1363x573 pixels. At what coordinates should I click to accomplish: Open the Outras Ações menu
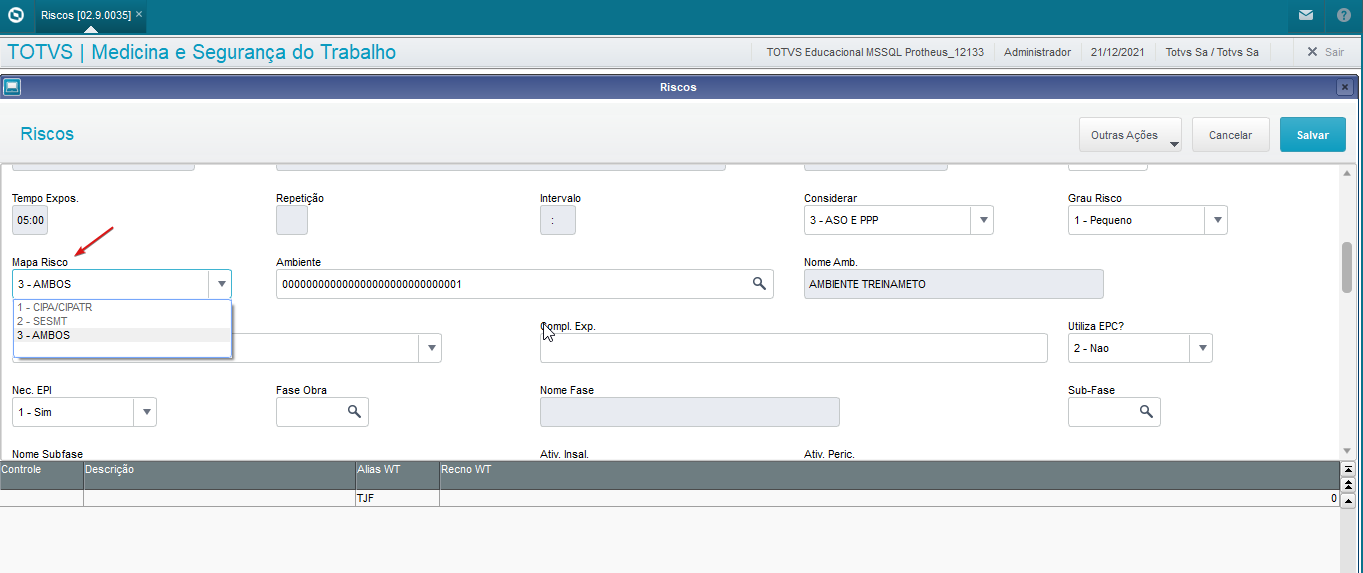click(x=1130, y=135)
